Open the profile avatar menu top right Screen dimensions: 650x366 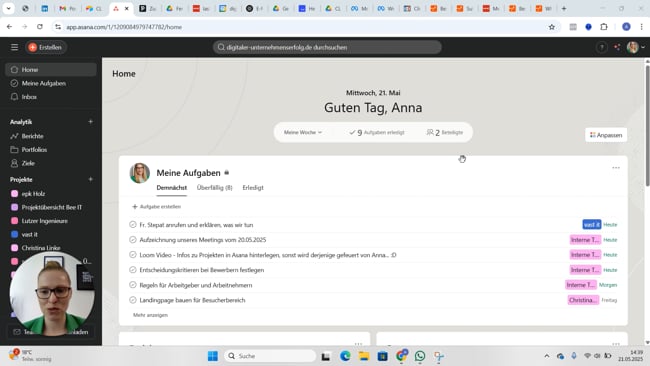click(x=635, y=47)
